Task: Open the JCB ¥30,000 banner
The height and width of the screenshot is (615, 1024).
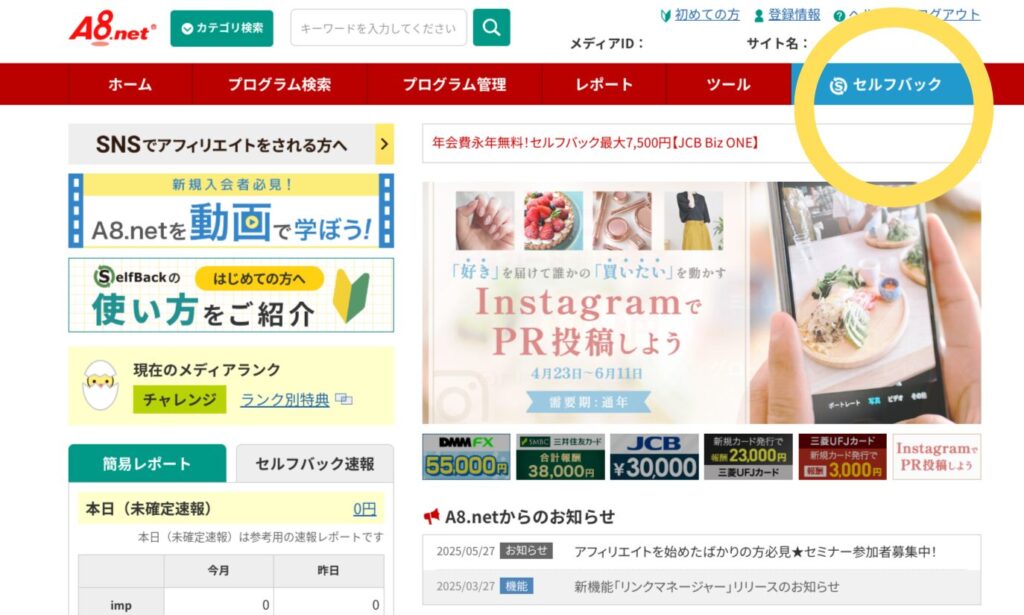Action: tap(654, 457)
